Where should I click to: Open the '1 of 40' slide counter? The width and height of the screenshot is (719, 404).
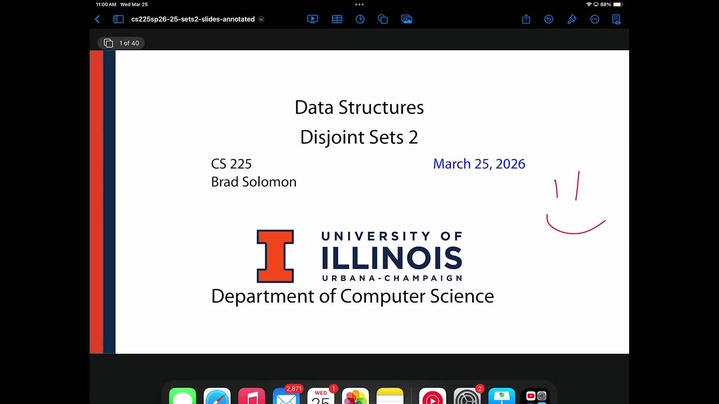pyautogui.click(x=122, y=43)
